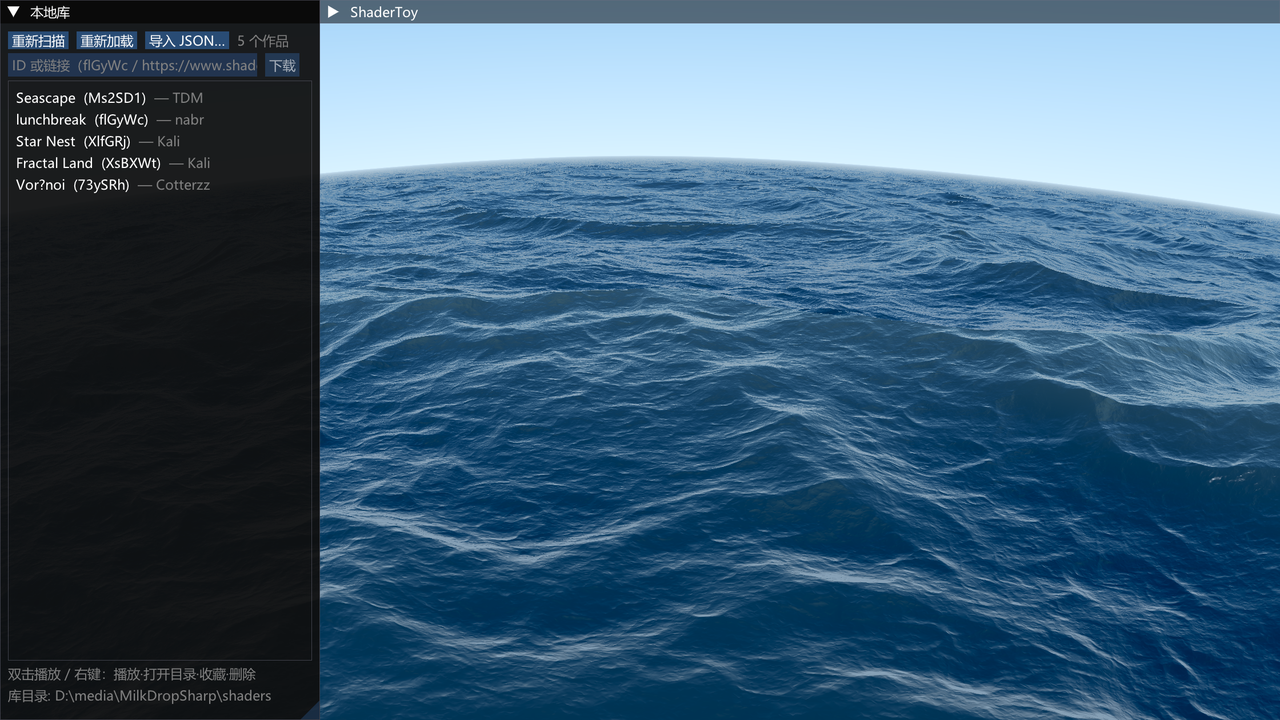
Task: Select Vor?noi (73ySRh) shader entry
Action: [x=160, y=185]
